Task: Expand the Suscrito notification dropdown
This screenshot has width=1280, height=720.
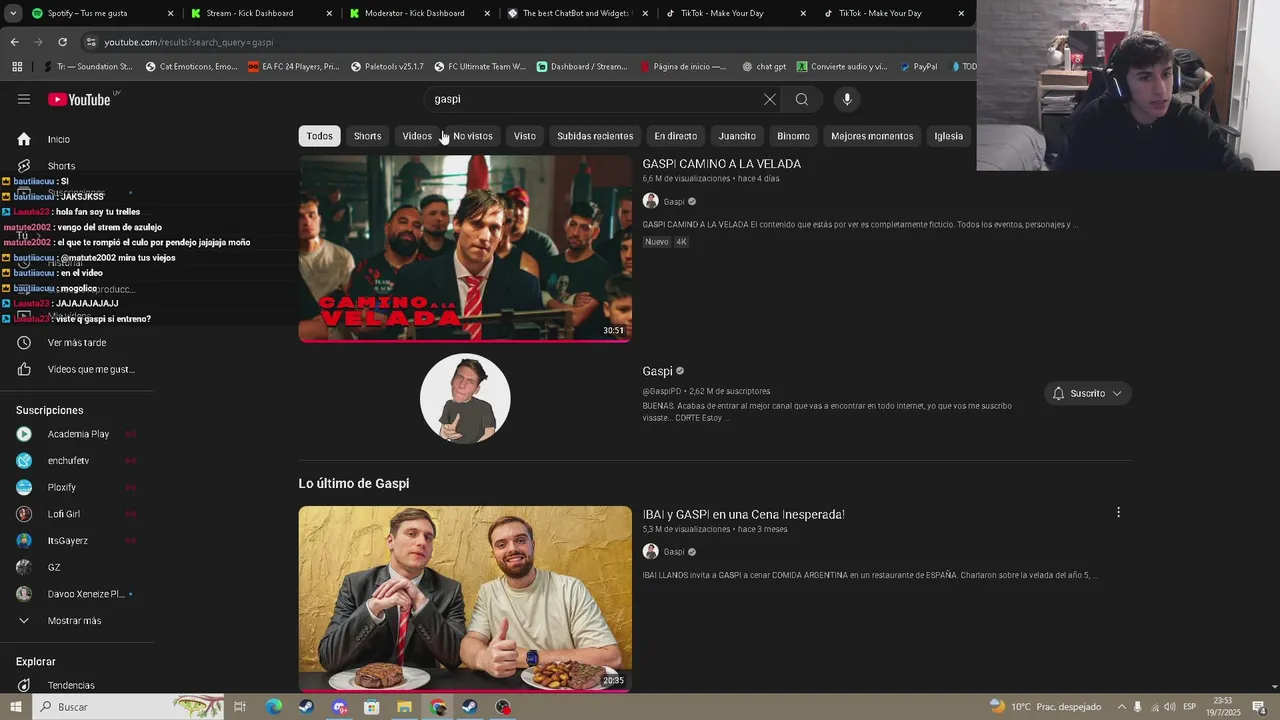Action: (1087, 393)
